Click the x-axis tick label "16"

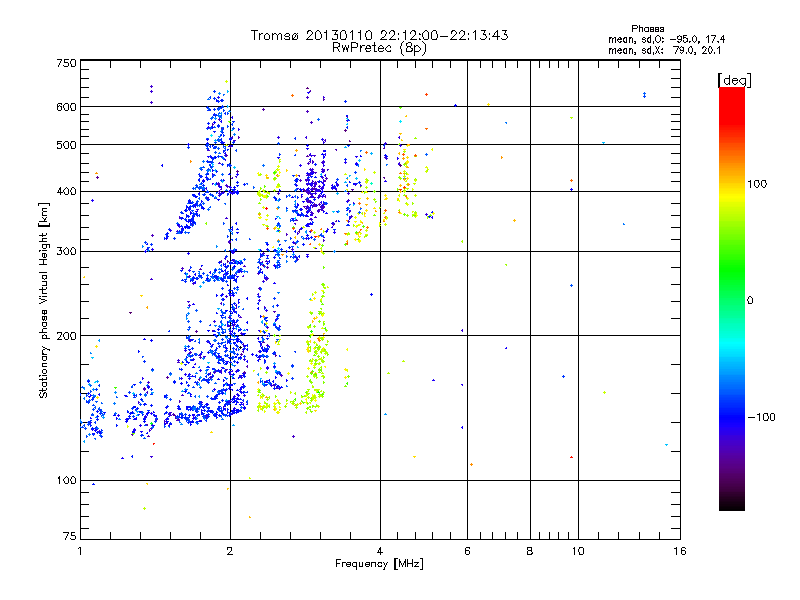pos(680,551)
